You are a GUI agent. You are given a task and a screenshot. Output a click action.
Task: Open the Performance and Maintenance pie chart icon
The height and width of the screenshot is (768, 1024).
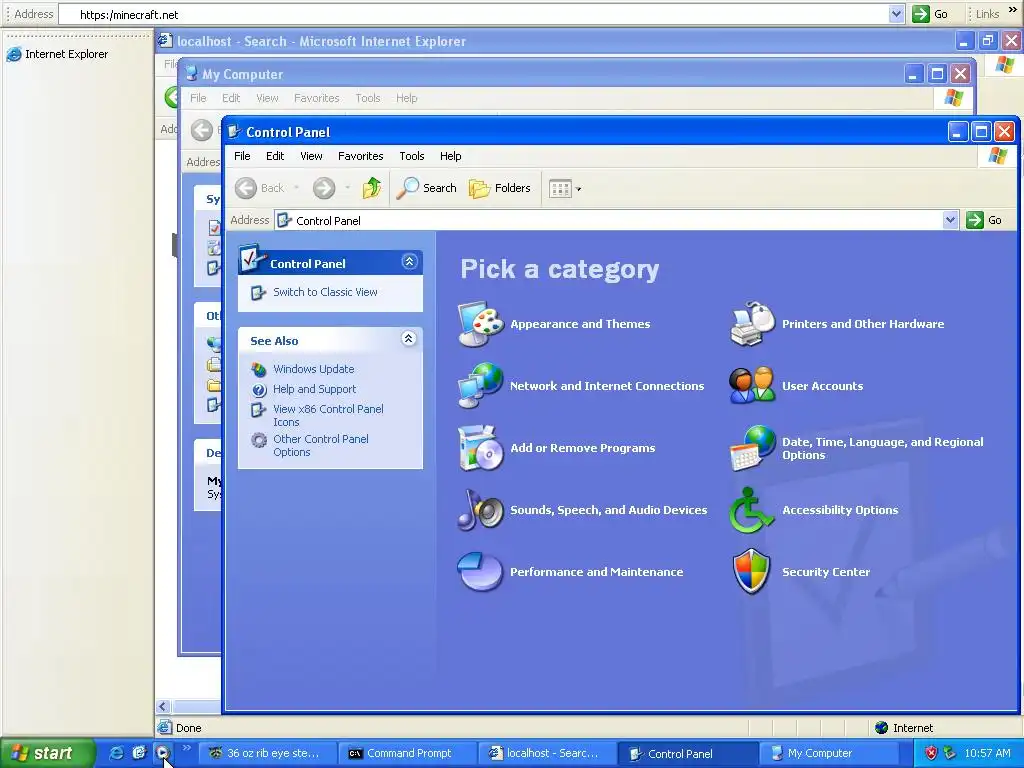(x=481, y=571)
